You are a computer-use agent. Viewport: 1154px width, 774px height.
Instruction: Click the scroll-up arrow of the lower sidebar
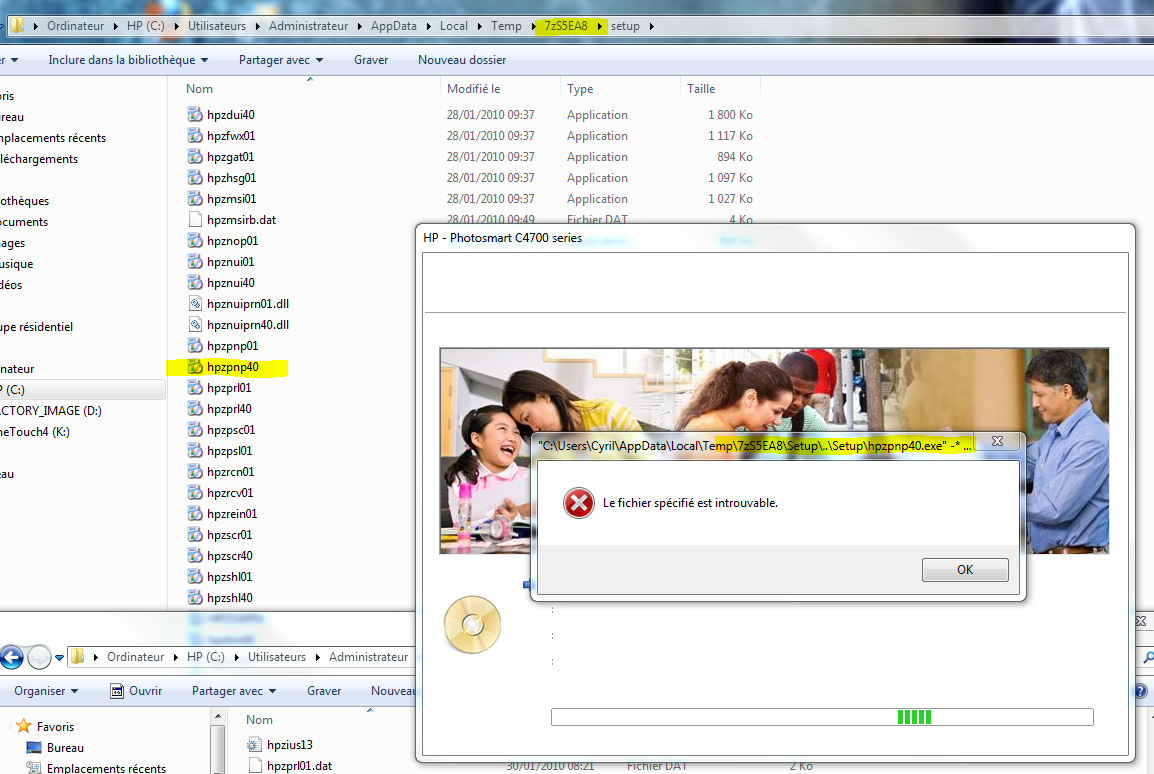click(x=217, y=715)
